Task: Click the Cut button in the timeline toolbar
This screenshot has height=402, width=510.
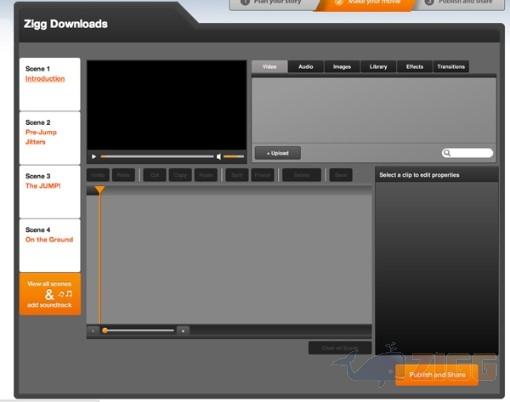Action: pos(155,175)
